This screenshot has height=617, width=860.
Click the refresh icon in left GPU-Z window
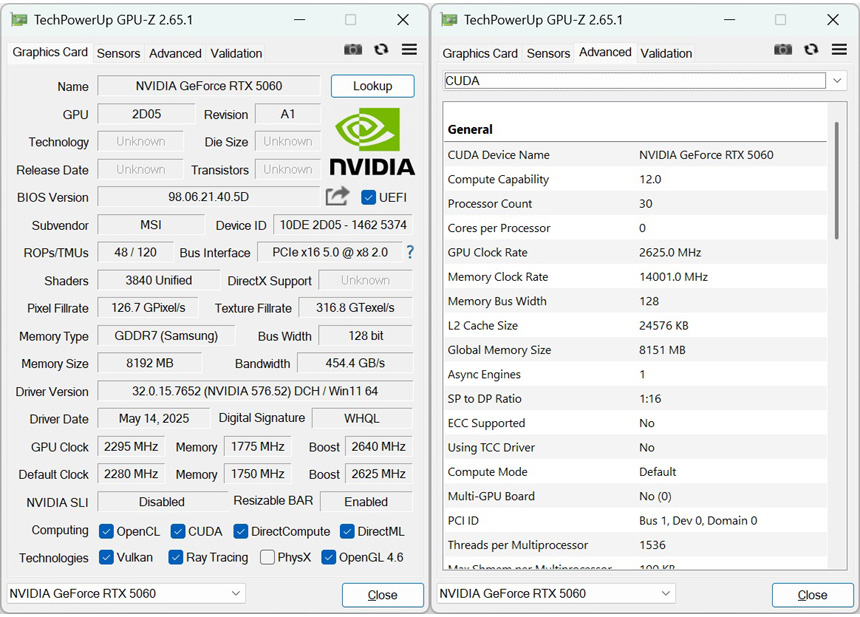(381, 50)
